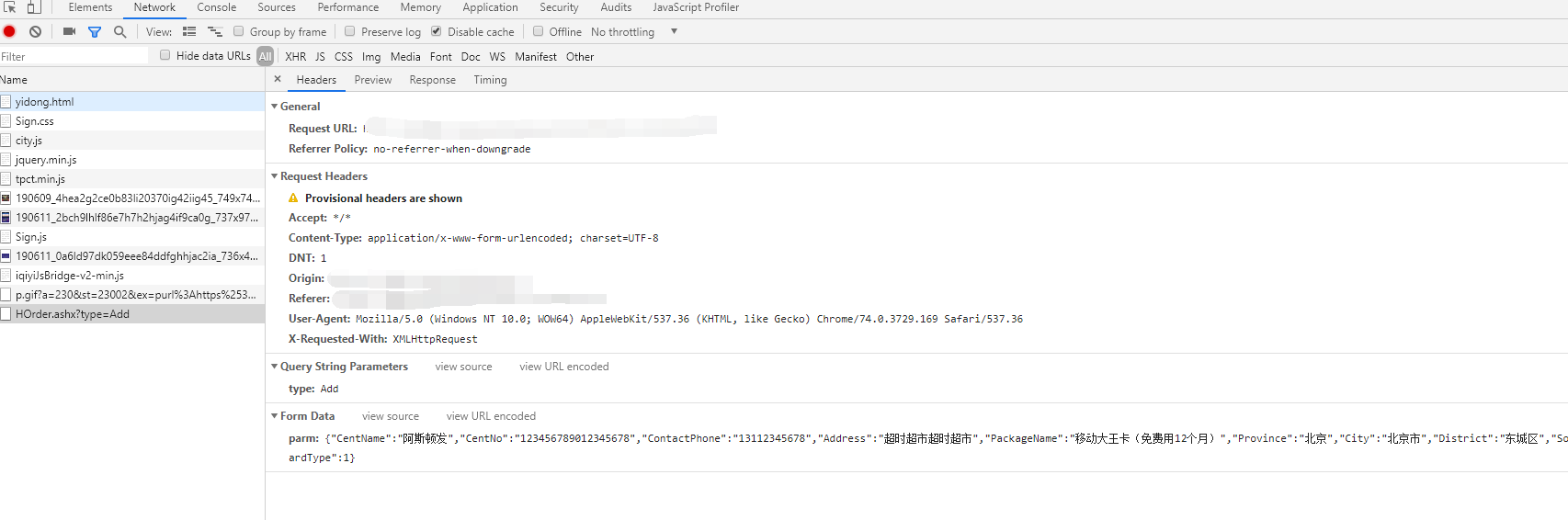Image resolution: width=1568 pixels, height=520 pixels.
Task: Click view source beside Form Data
Action: [391, 416]
